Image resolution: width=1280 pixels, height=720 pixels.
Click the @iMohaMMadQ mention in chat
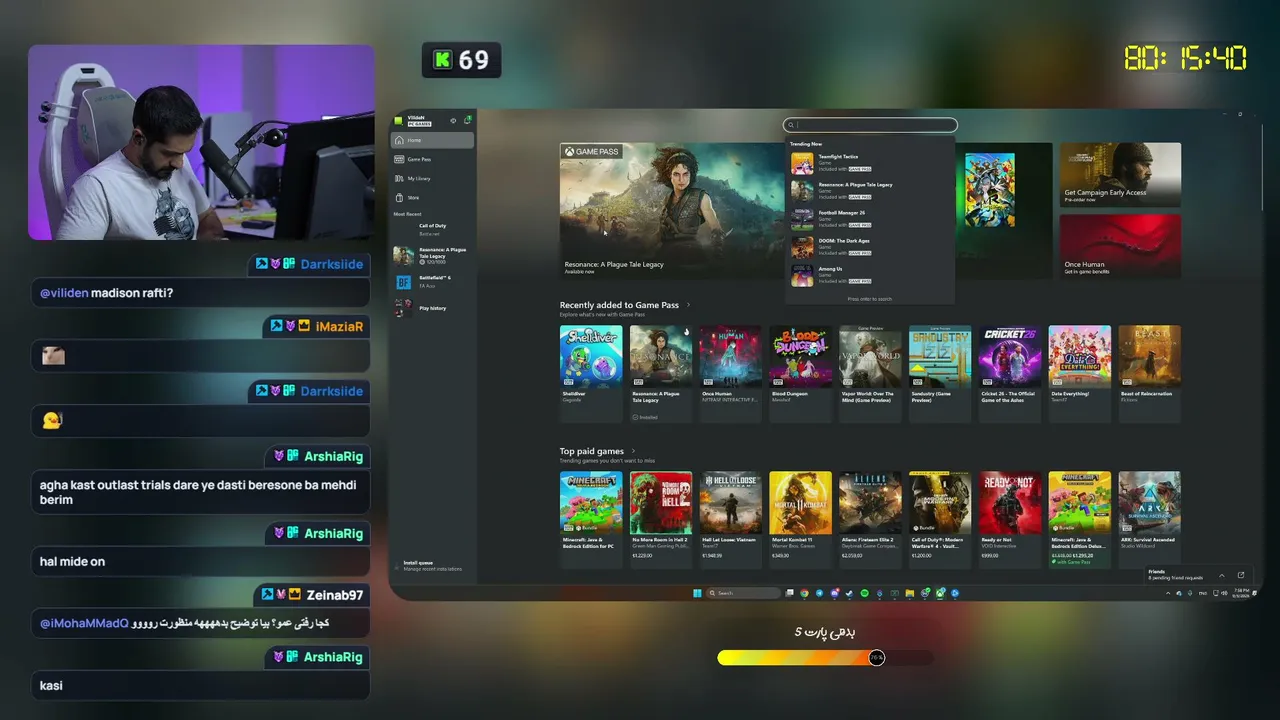(x=84, y=623)
